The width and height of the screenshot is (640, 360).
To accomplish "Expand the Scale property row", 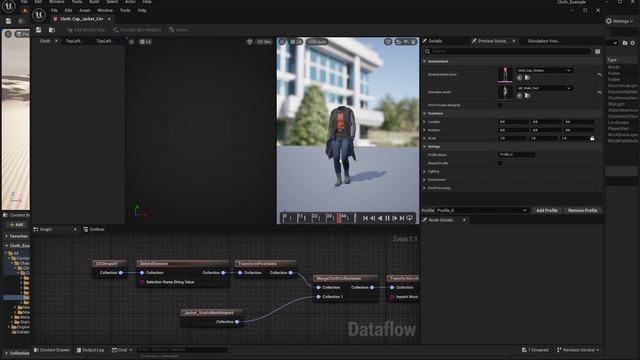I will click(424, 138).
